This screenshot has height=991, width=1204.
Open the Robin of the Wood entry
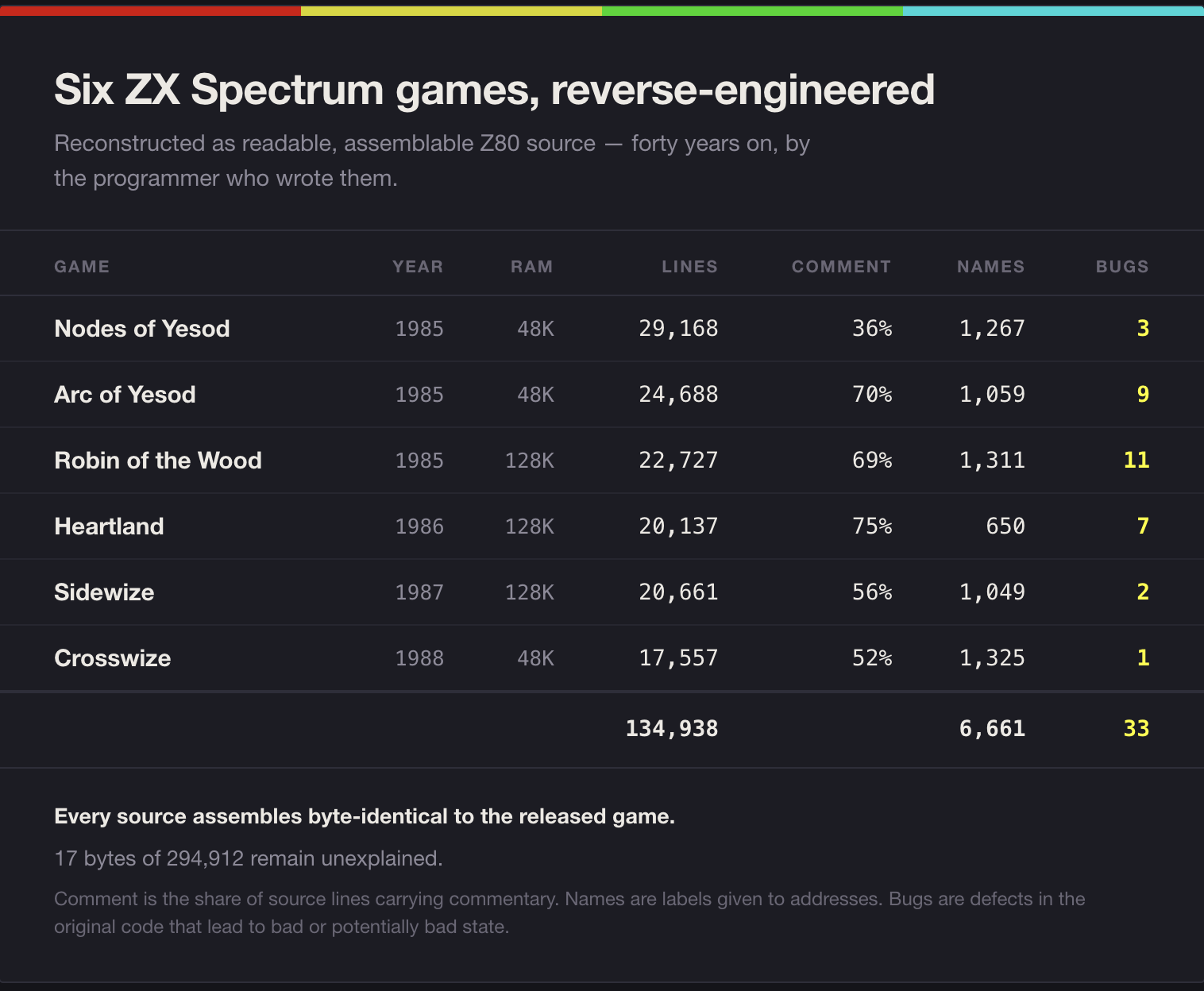[158, 461]
